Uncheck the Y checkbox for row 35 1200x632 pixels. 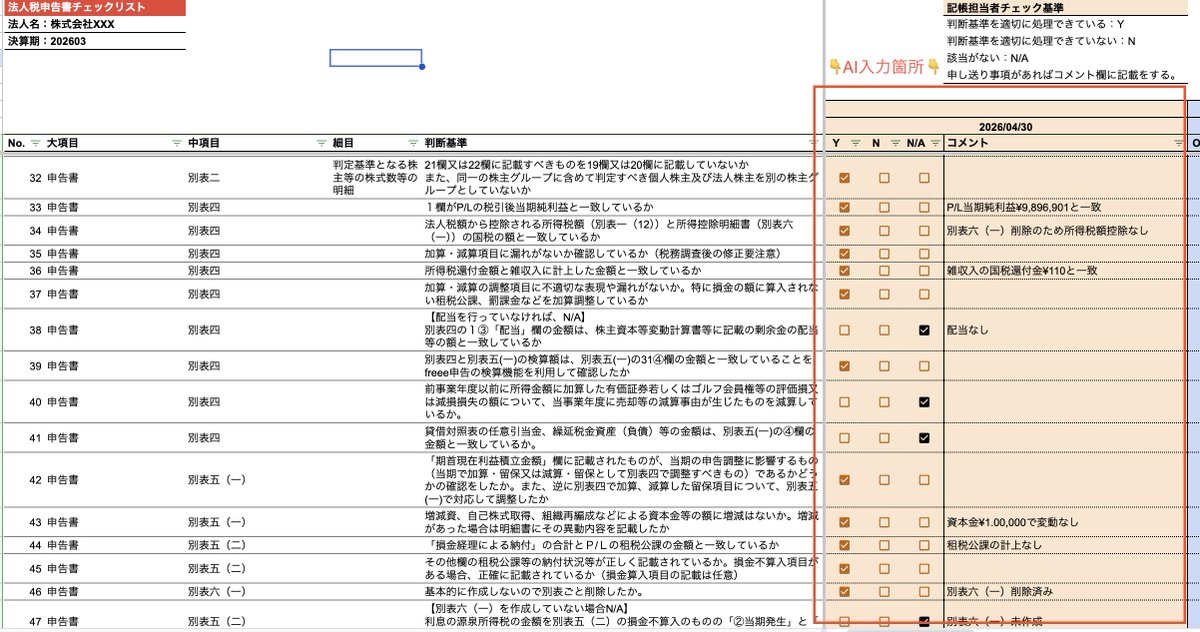click(x=845, y=254)
